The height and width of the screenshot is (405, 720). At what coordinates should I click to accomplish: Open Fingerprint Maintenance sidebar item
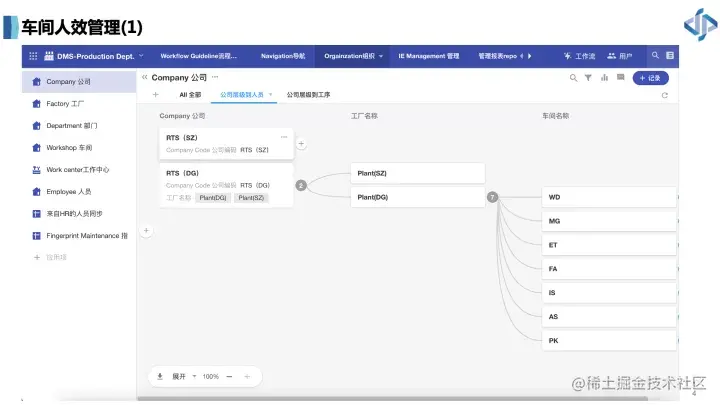tap(79, 236)
